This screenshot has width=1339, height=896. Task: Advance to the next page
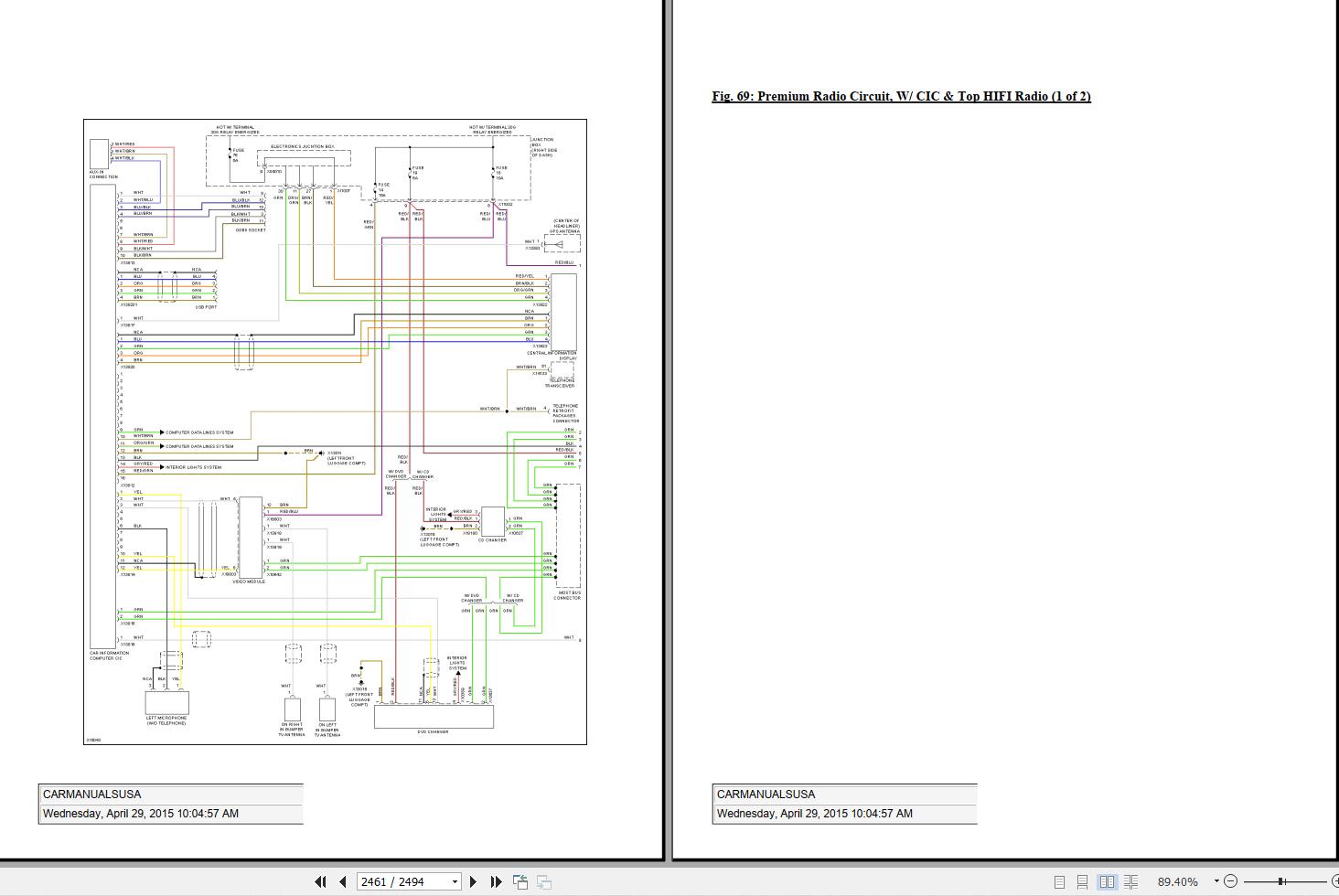pyautogui.click(x=474, y=881)
